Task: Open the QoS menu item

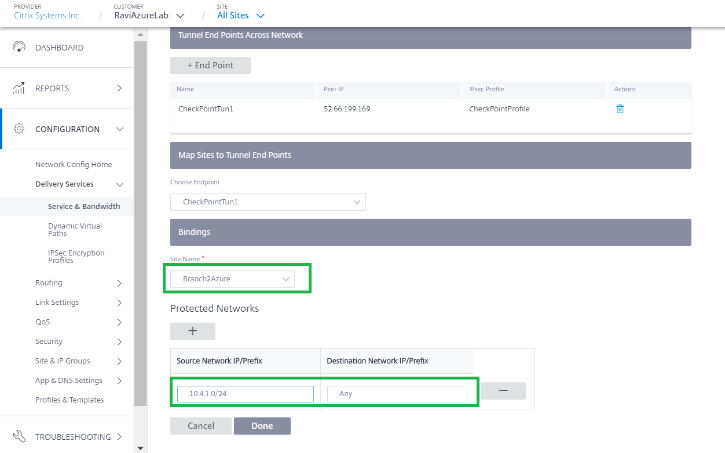Action: (x=43, y=322)
